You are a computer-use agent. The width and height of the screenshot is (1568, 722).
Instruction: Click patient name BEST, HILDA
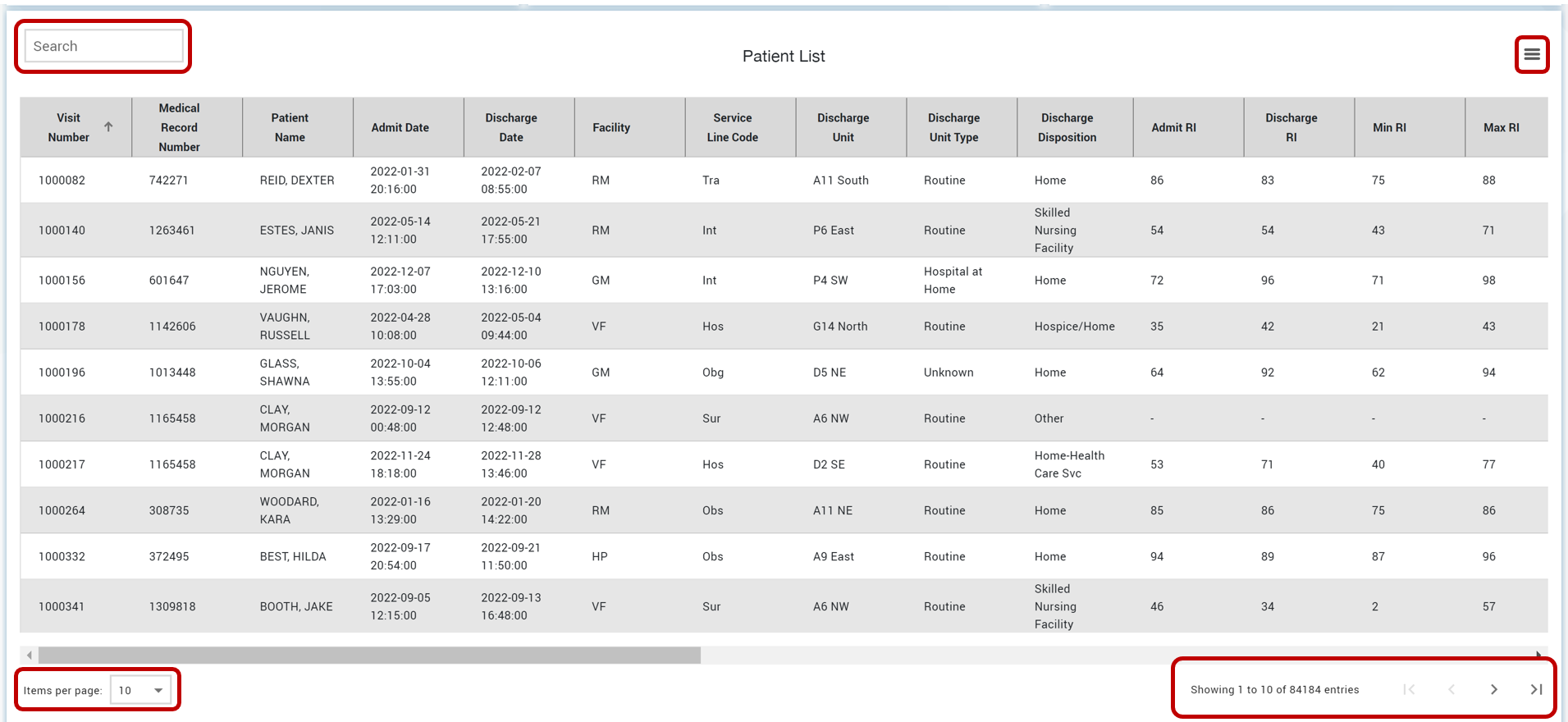coord(293,556)
